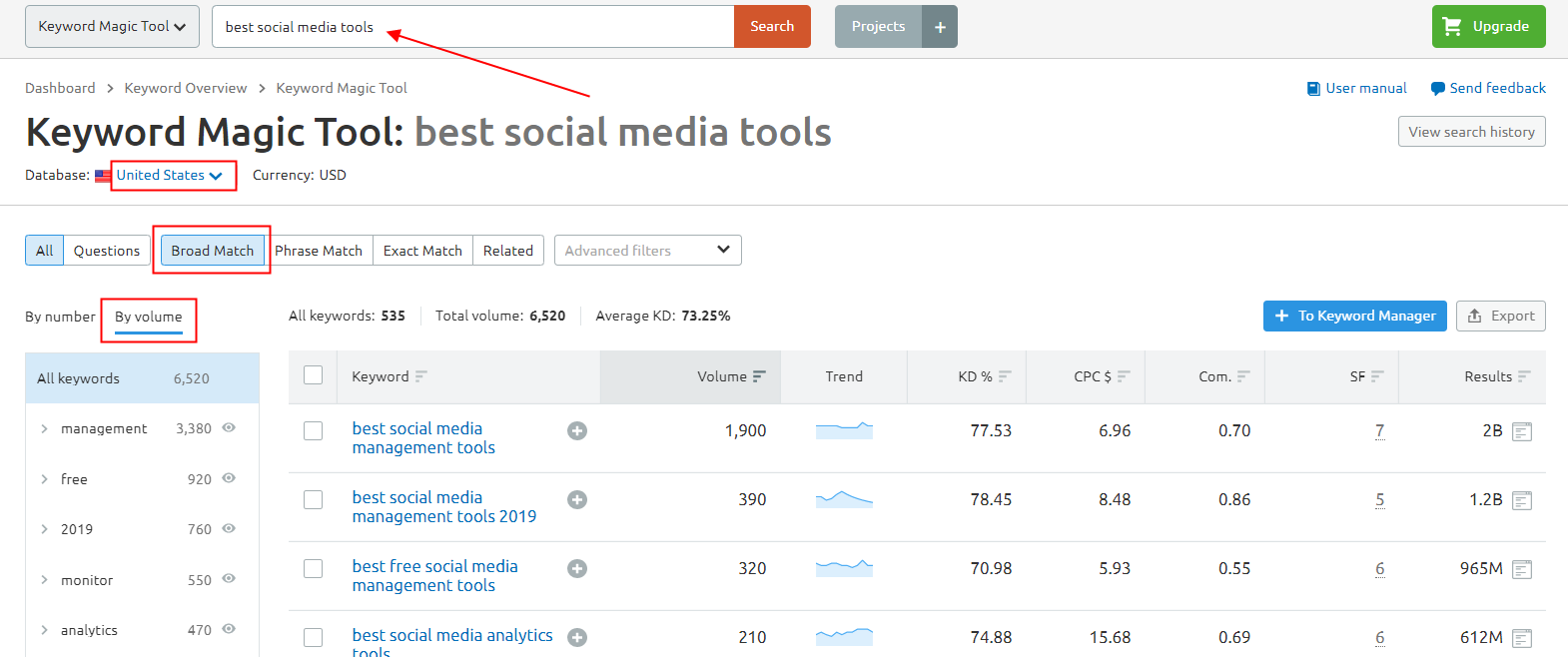Click the Volume column sort icon

coord(759,376)
